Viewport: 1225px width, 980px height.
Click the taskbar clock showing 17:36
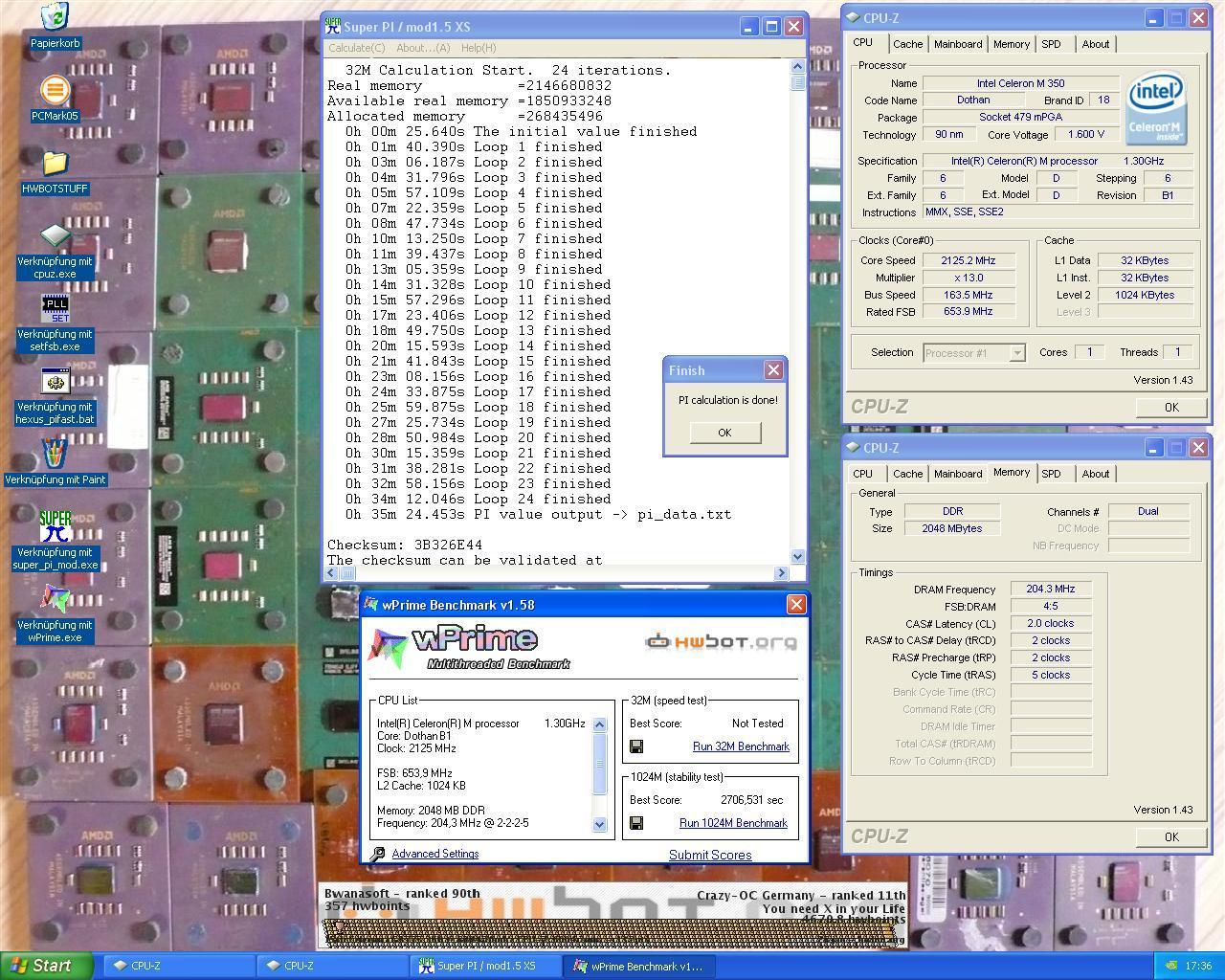[x=1198, y=966]
